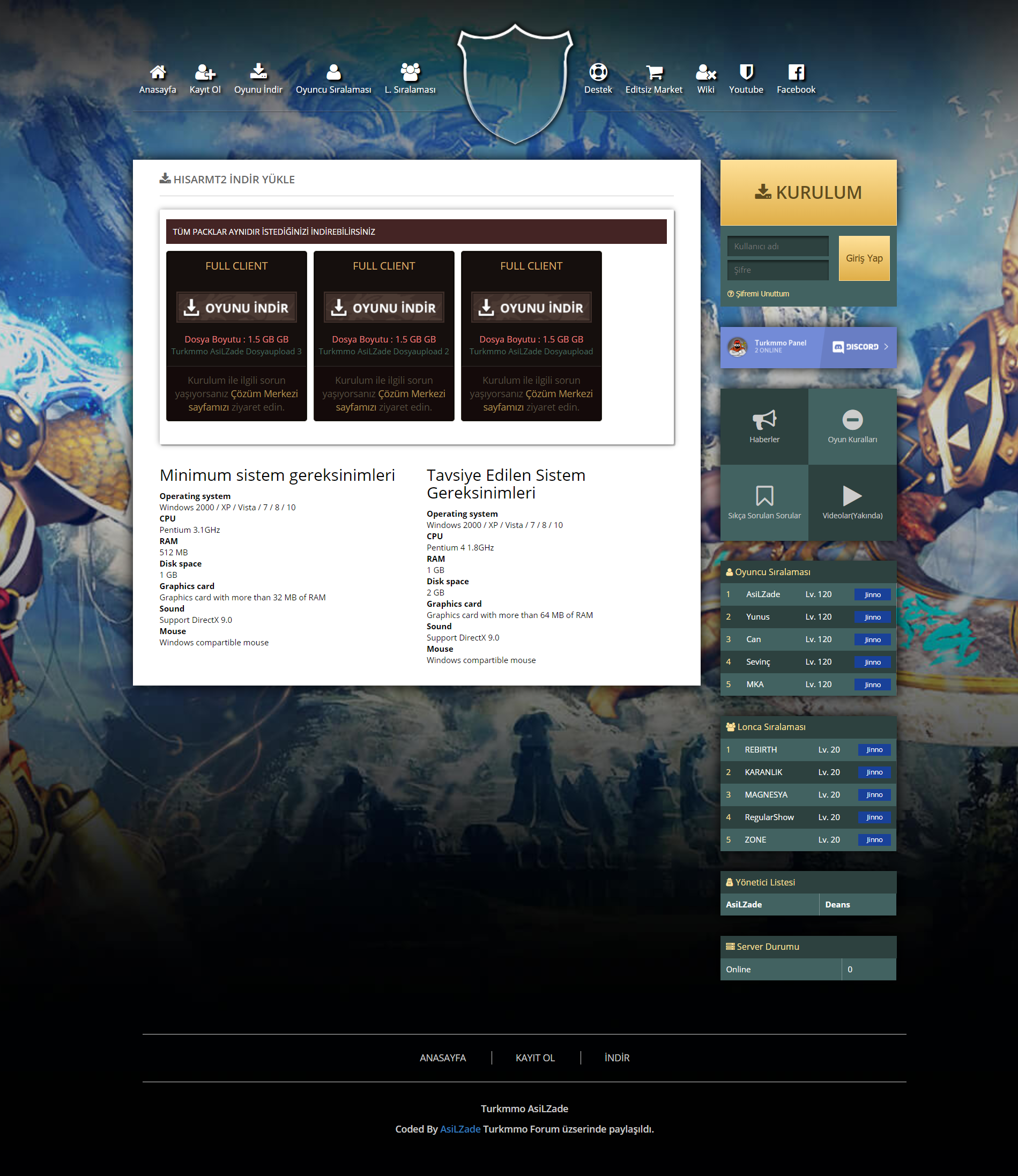Viewport: 1018px width, 1176px height.
Task: Focus the Şifre password field
Action: pyautogui.click(x=778, y=270)
